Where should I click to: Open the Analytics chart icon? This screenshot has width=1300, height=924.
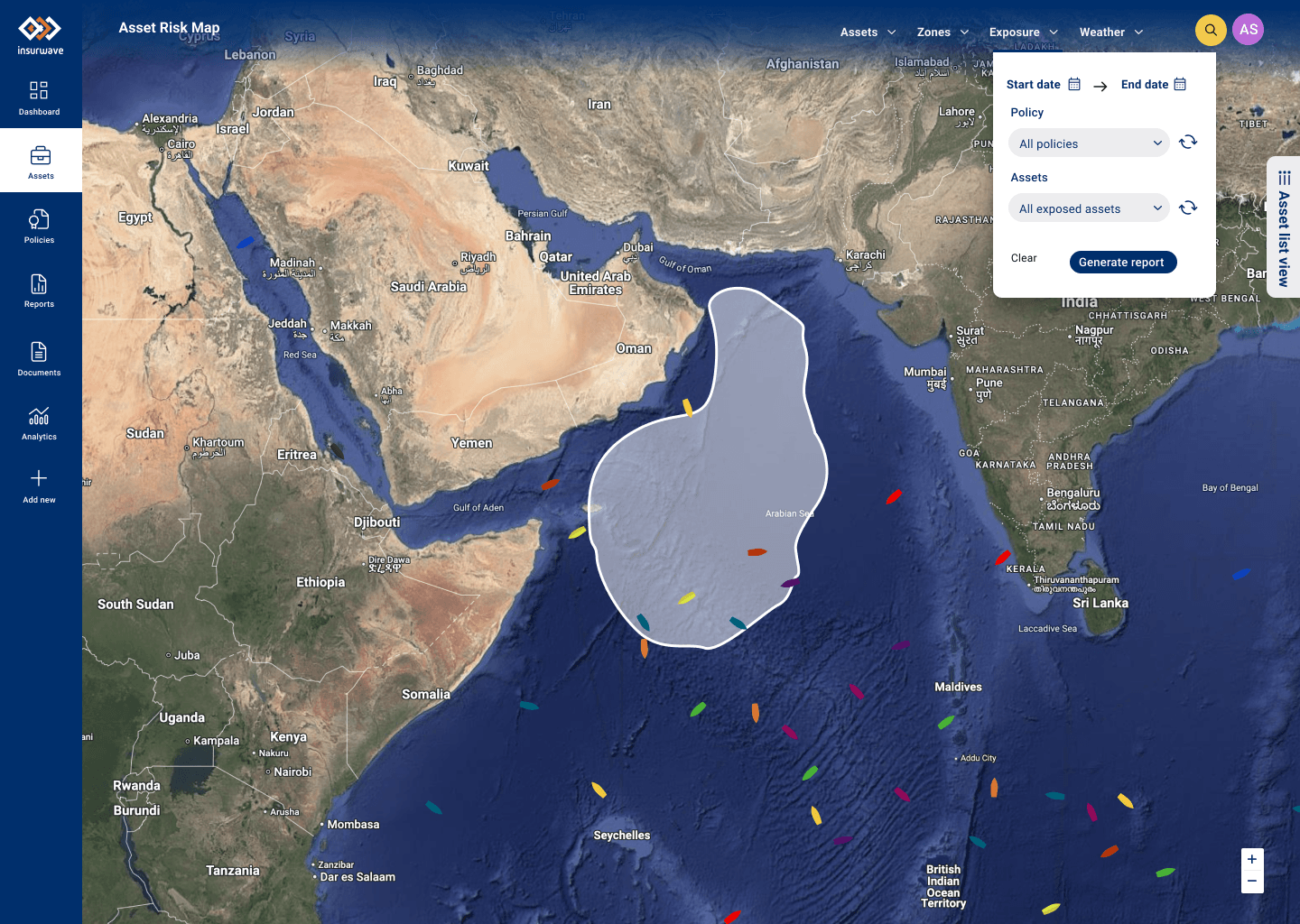(39, 416)
